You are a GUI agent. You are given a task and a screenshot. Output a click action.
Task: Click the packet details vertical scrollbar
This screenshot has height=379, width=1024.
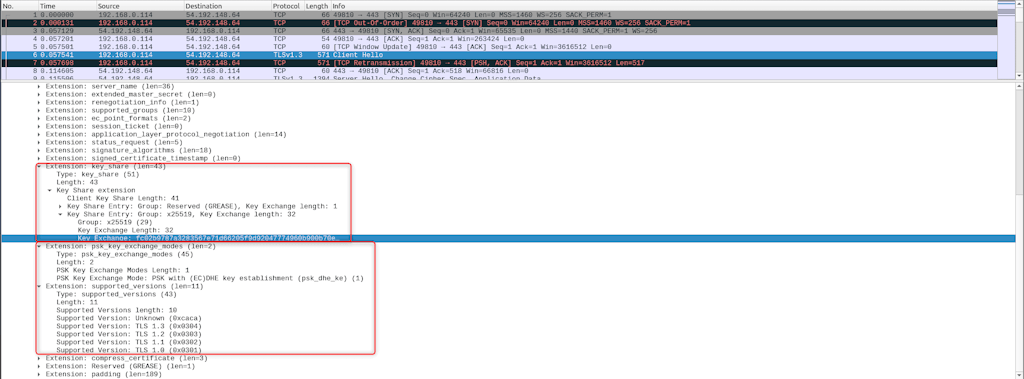pyautogui.click(x=1019, y=229)
